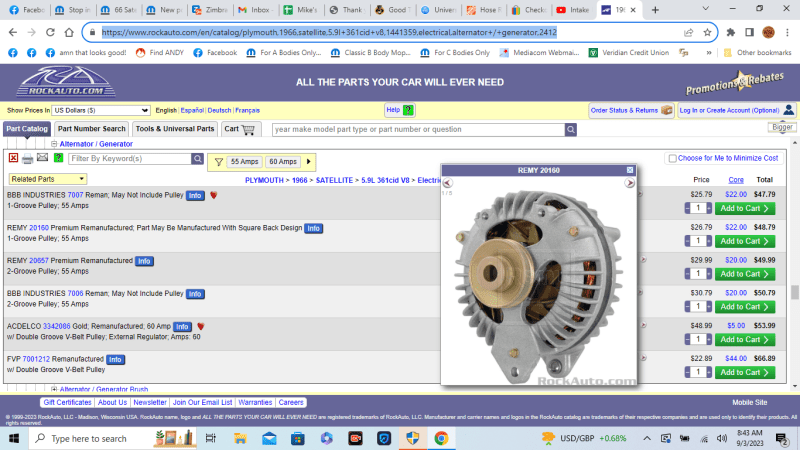The height and width of the screenshot is (450, 800).
Task: Bookmark this page with star icon
Action: tap(707, 32)
